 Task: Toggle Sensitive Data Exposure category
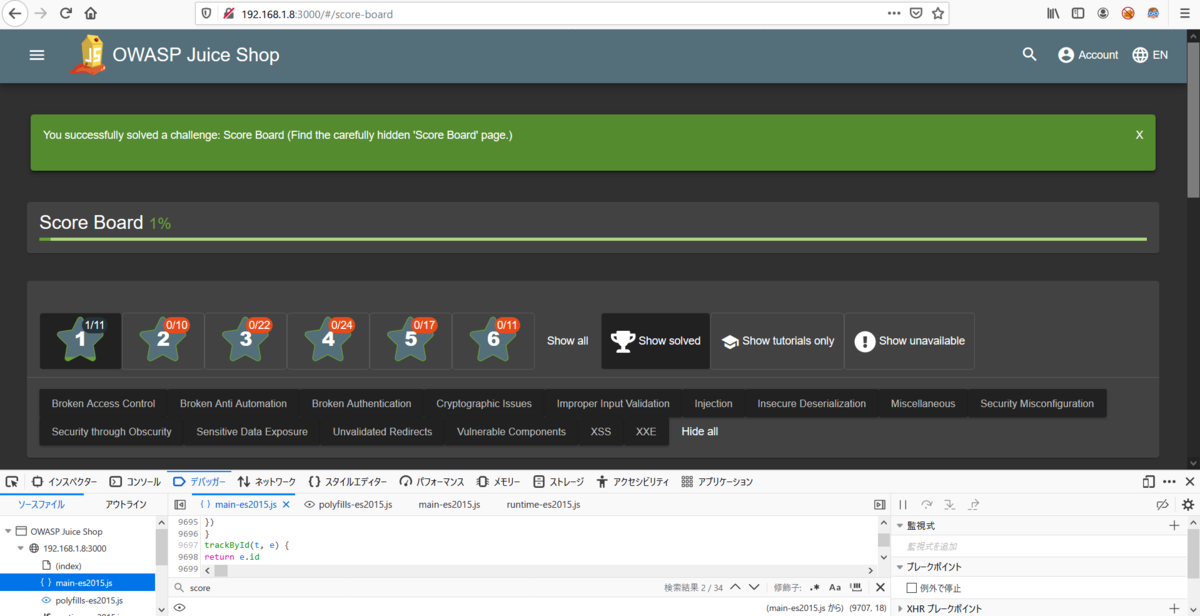(252, 432)
